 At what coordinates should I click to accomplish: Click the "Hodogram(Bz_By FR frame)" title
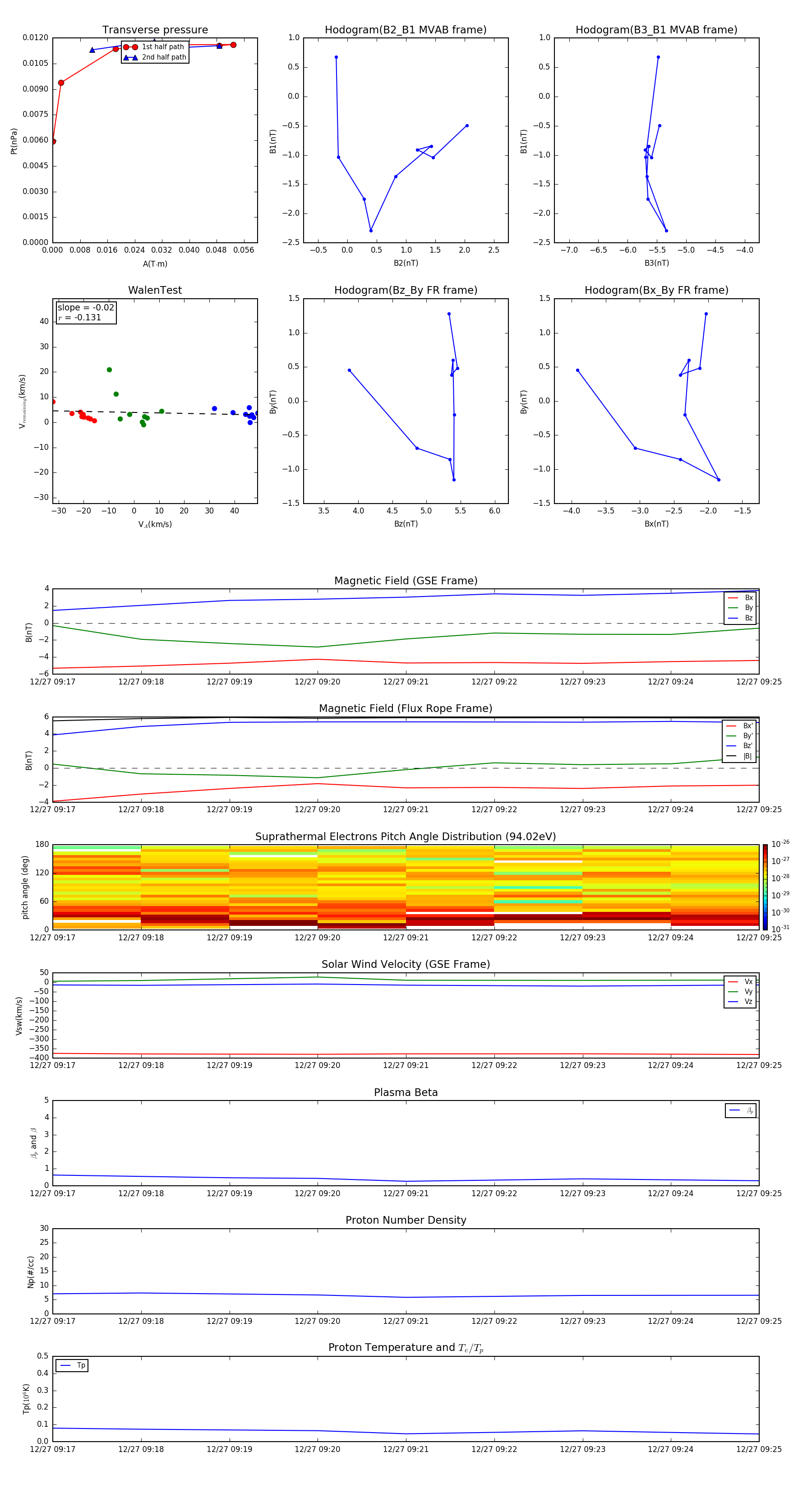click(406, 290)
